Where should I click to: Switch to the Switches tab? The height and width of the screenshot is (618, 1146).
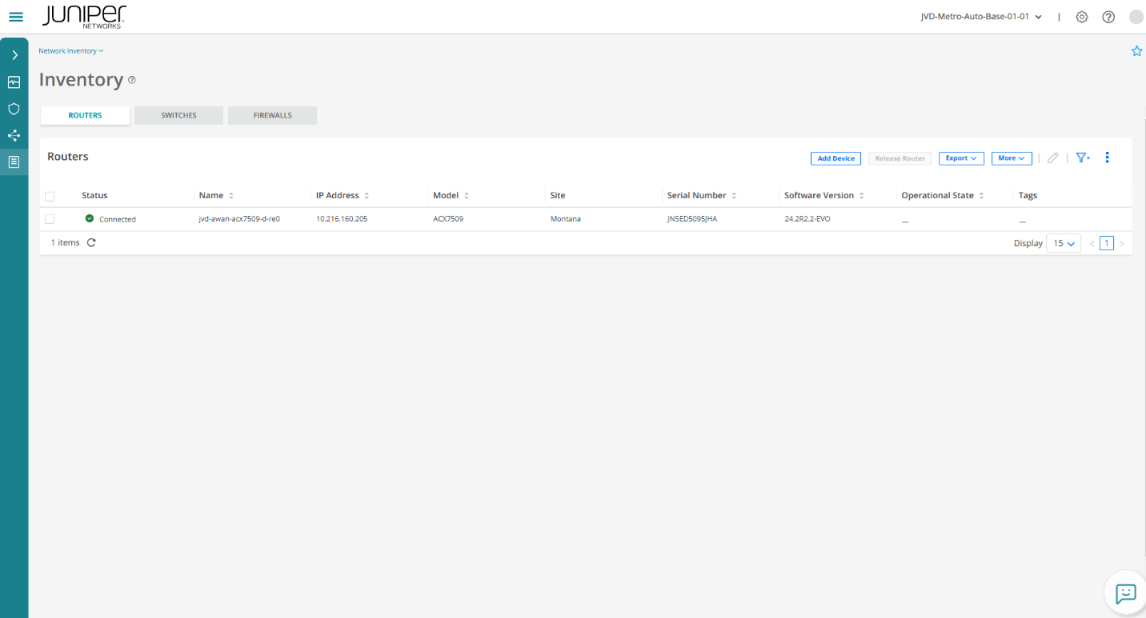click(179, 115)
